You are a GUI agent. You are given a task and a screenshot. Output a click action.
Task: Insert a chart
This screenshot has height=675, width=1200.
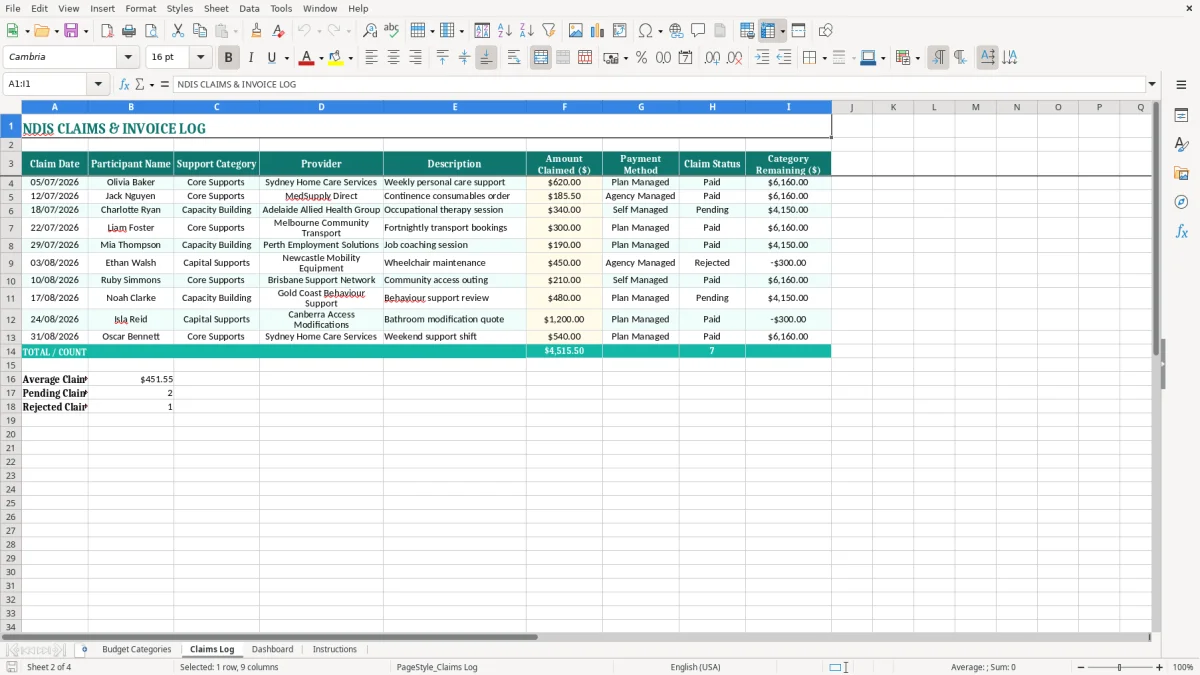pyautogui.click(x=598, y=31)
